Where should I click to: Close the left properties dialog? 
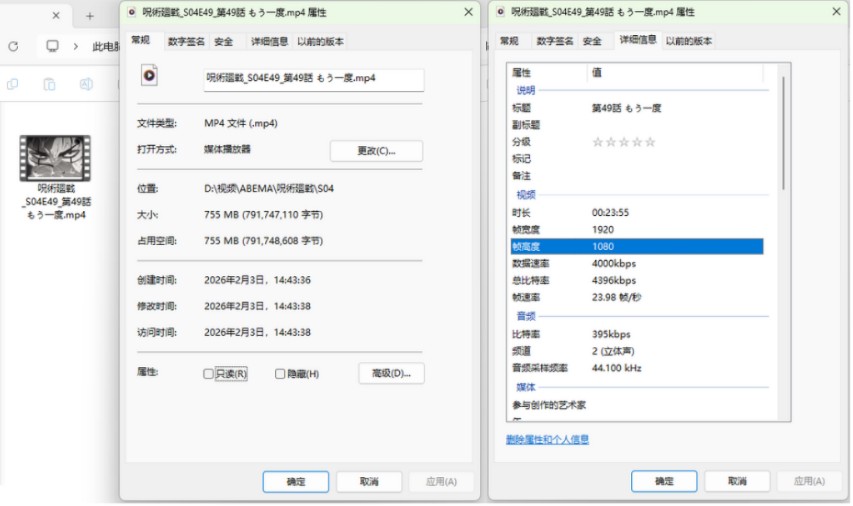[468, 12]
